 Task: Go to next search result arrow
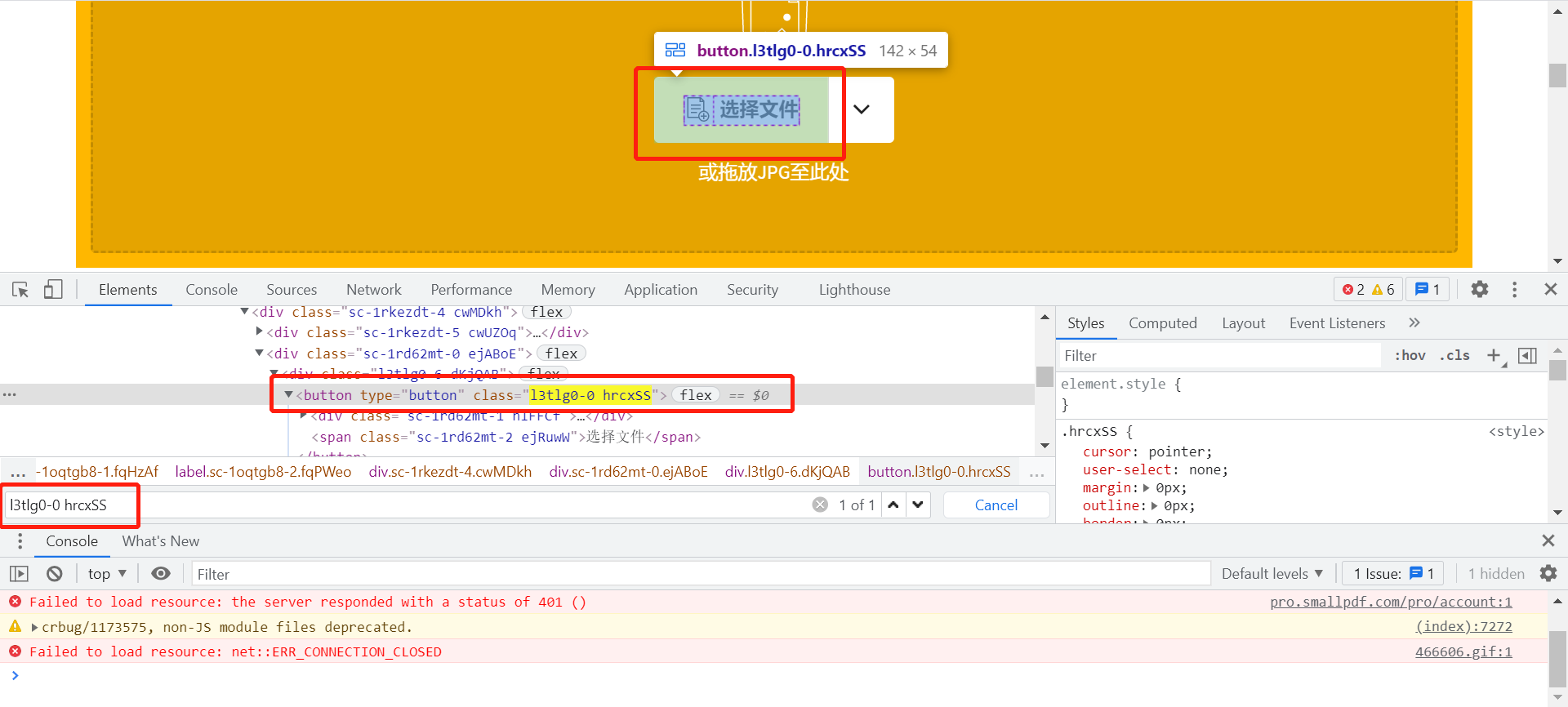click(x=918, y=505)
